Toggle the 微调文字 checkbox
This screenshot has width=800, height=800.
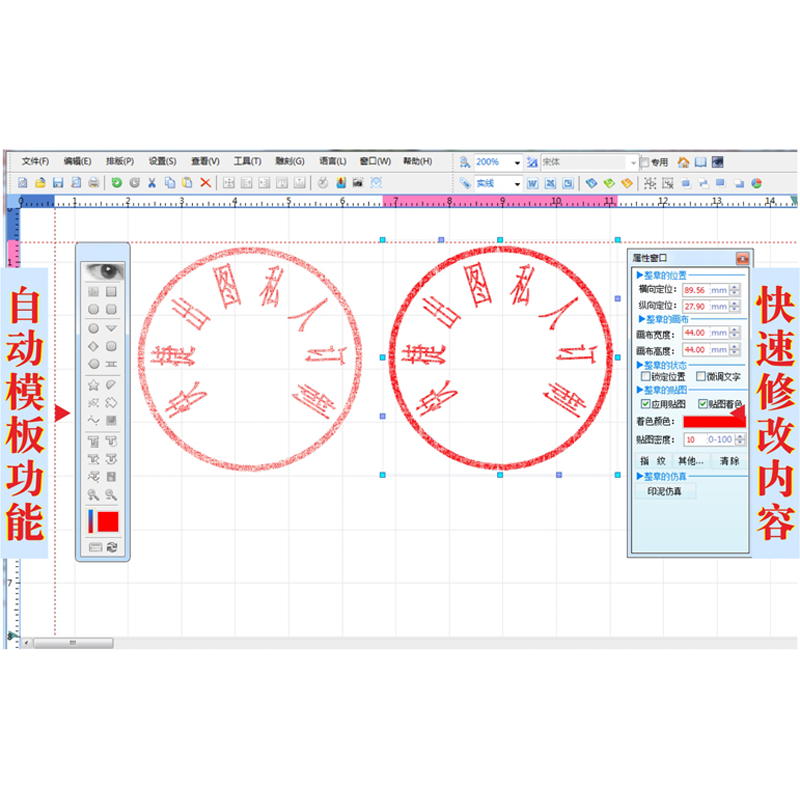(700, 377)
